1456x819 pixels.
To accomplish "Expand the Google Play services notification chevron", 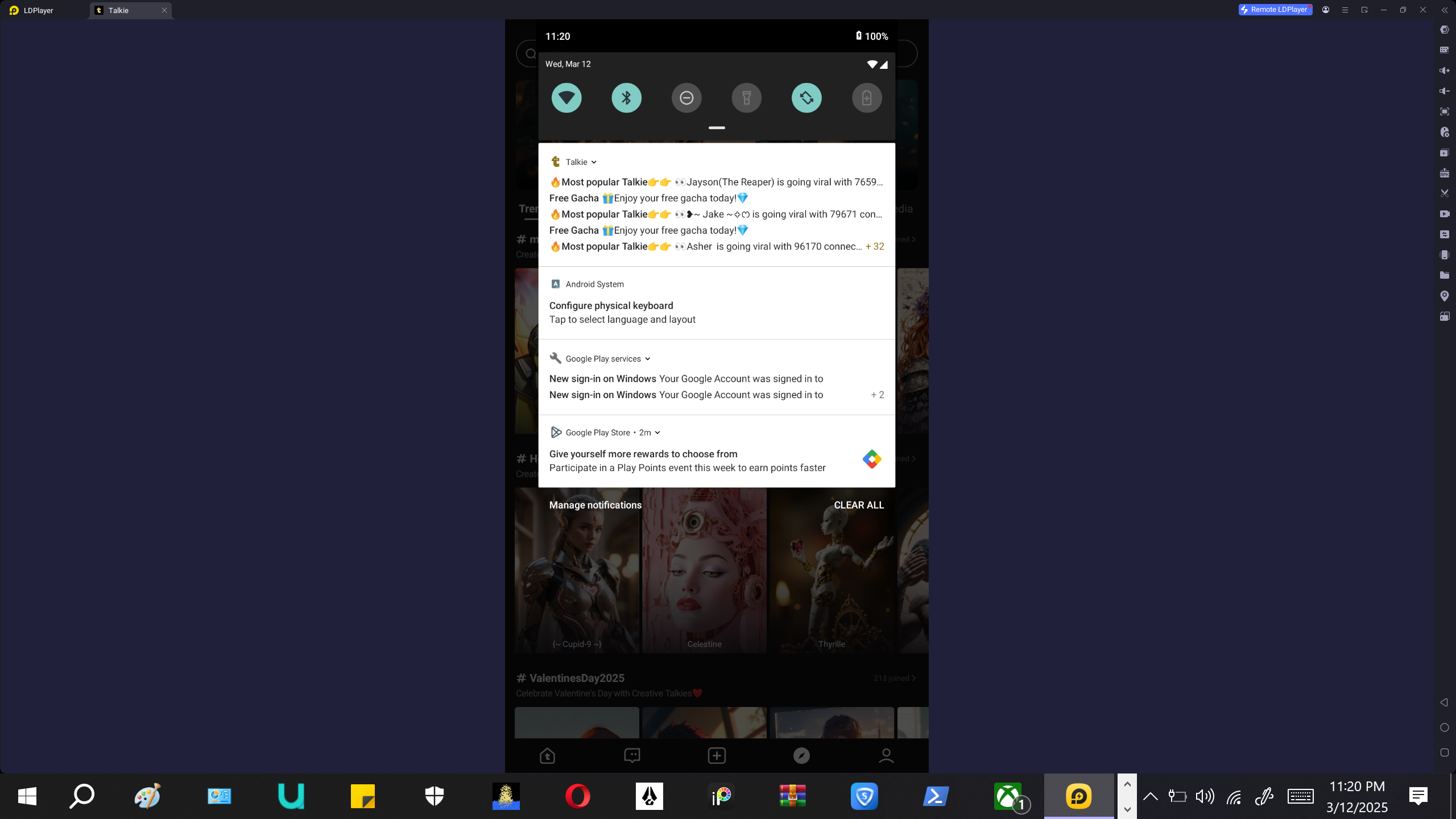I will point(648,359).
